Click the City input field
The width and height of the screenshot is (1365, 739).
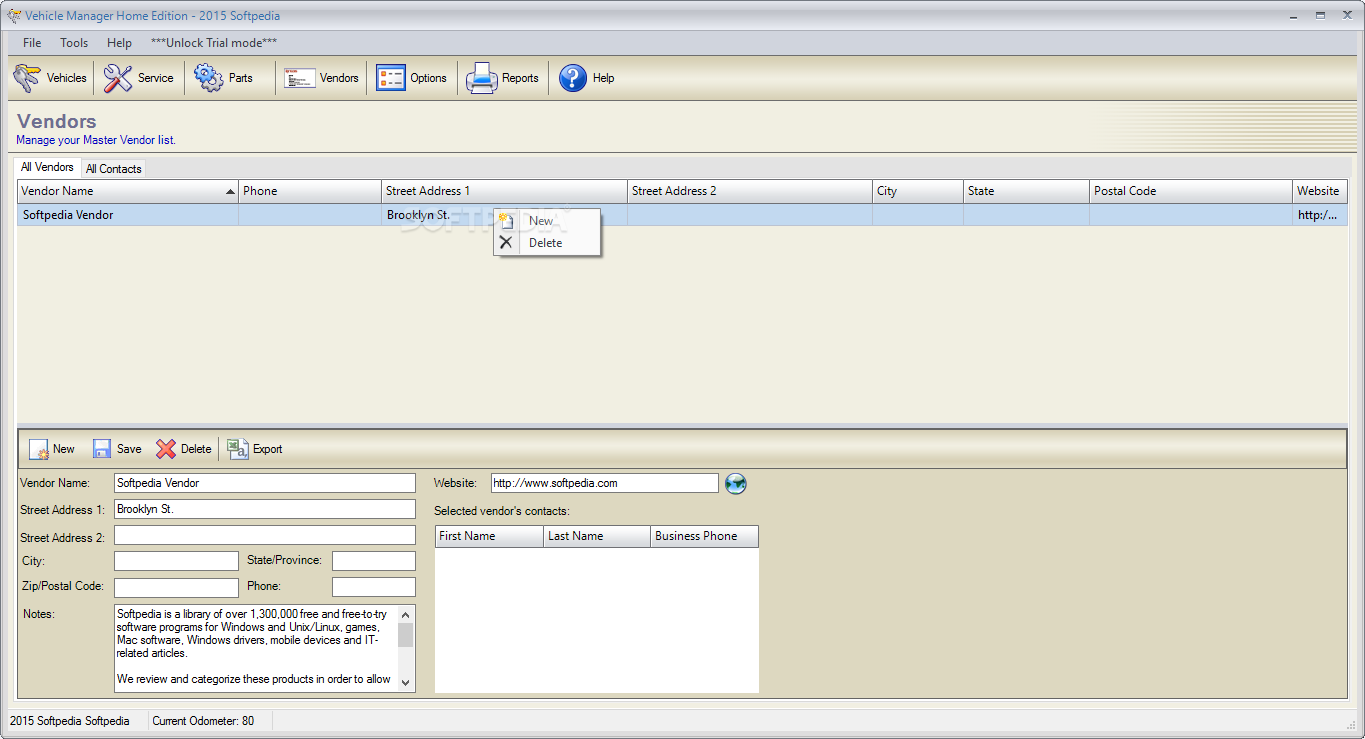tap(176, 561)
